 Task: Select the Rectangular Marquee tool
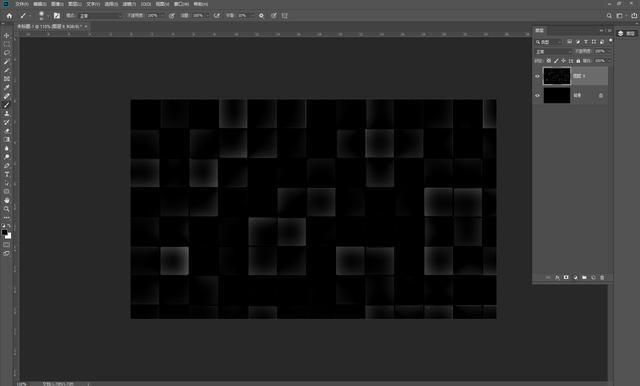coord(7,44)
